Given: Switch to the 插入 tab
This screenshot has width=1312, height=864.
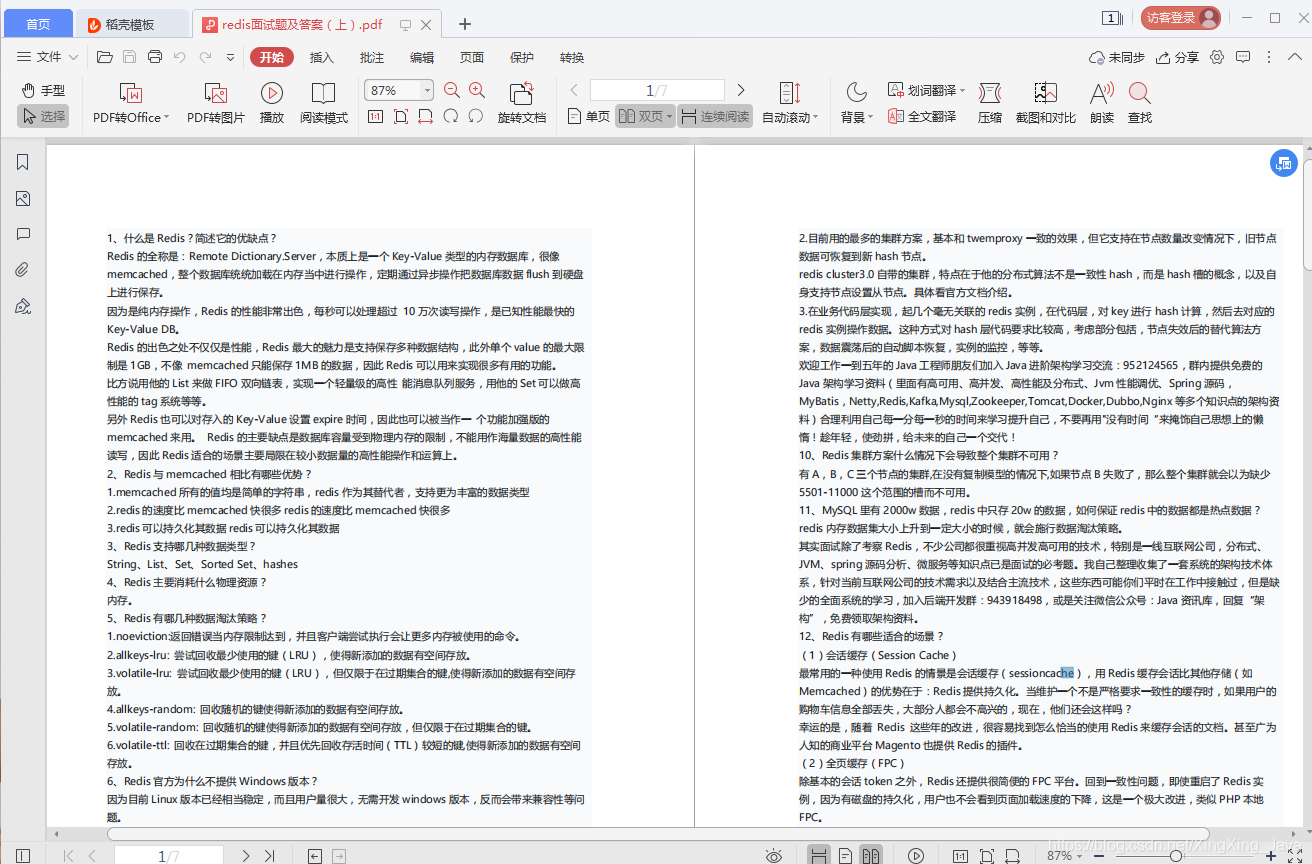Looking at the screenshot, I should point(322,57).
